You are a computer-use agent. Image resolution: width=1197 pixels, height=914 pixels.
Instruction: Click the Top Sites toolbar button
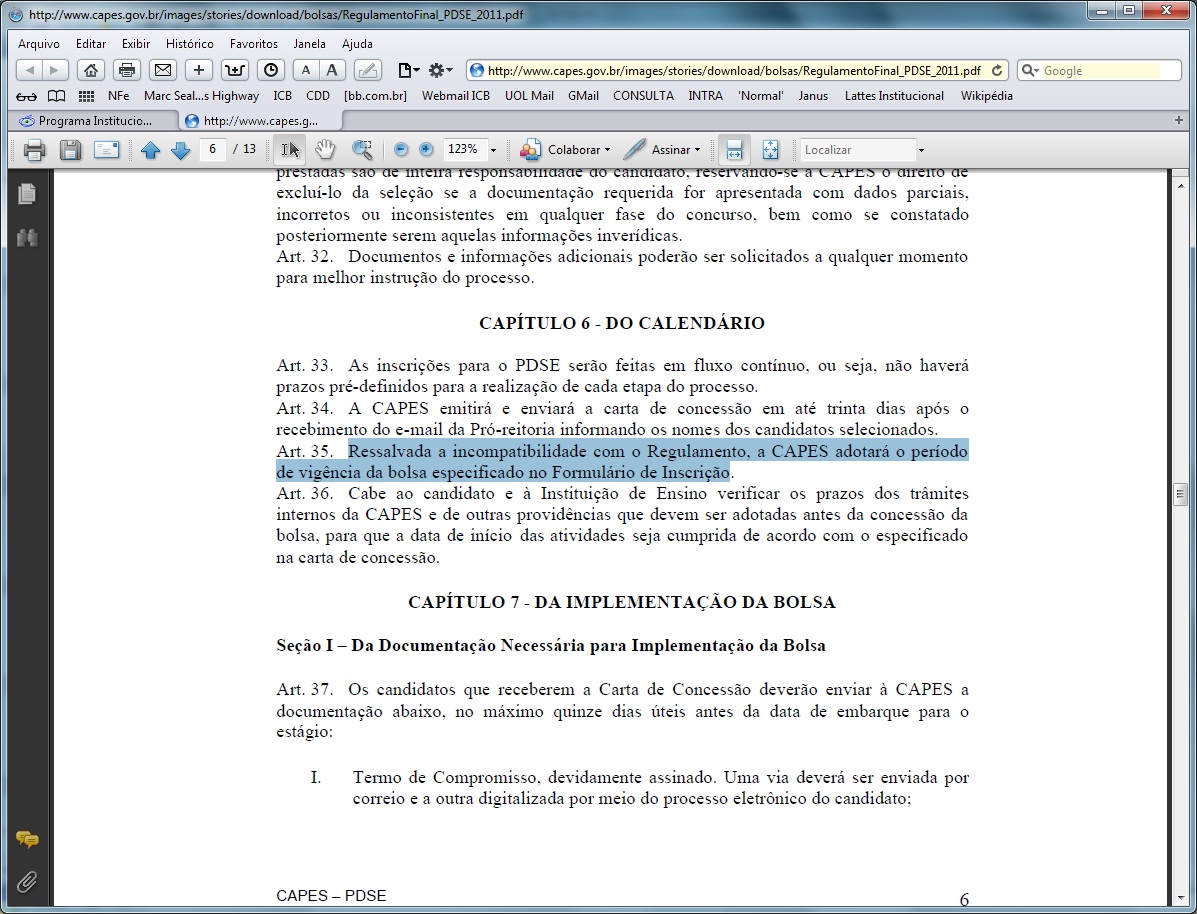point(235,70)
